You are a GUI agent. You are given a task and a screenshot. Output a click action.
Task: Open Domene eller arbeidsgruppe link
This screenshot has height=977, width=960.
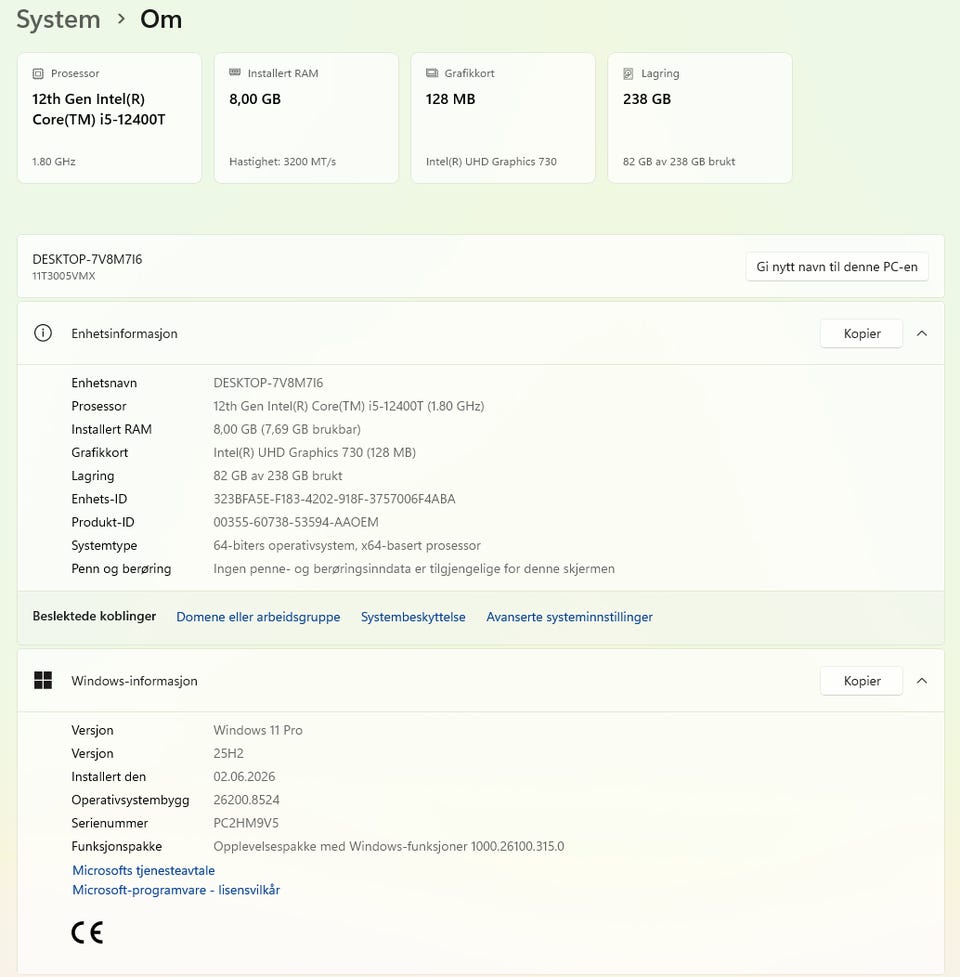[x=258, y=617]
